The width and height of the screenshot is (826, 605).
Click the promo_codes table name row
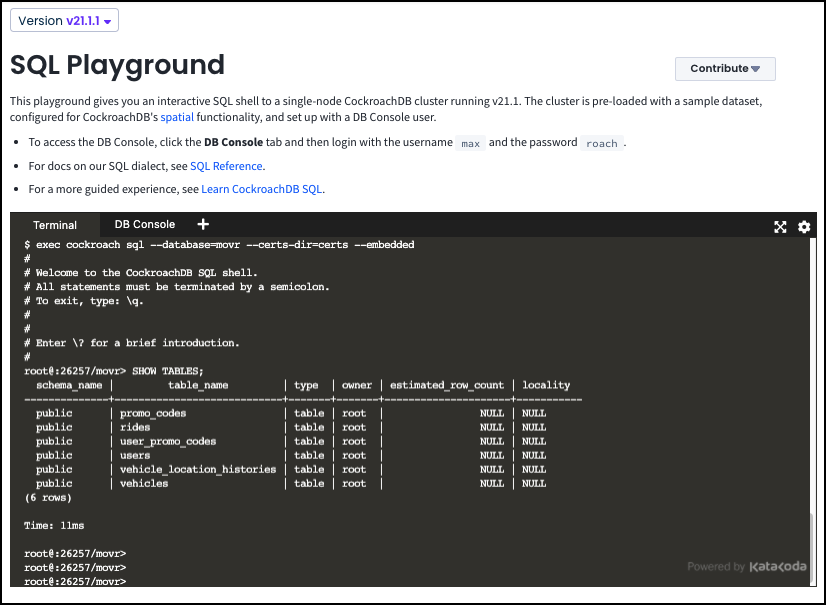click(153, 413)
